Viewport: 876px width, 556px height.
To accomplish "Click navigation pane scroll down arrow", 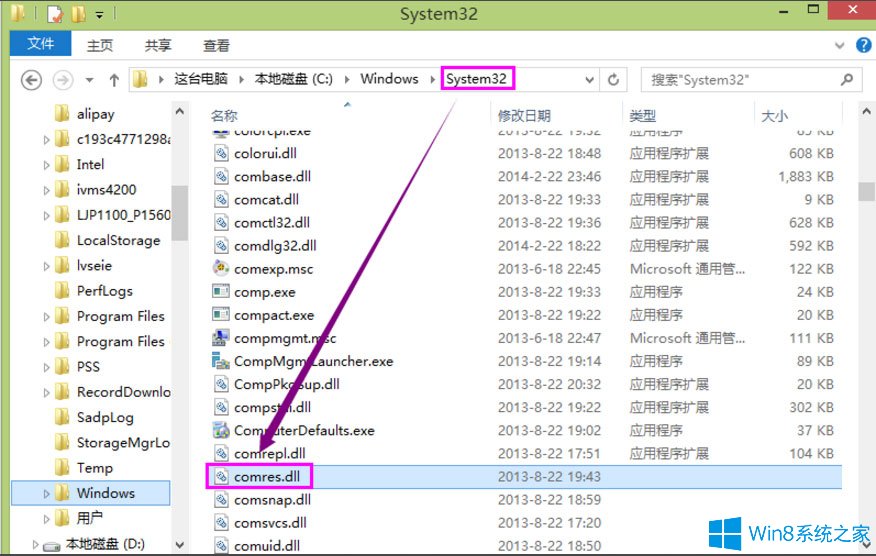I will pos(180,544).
